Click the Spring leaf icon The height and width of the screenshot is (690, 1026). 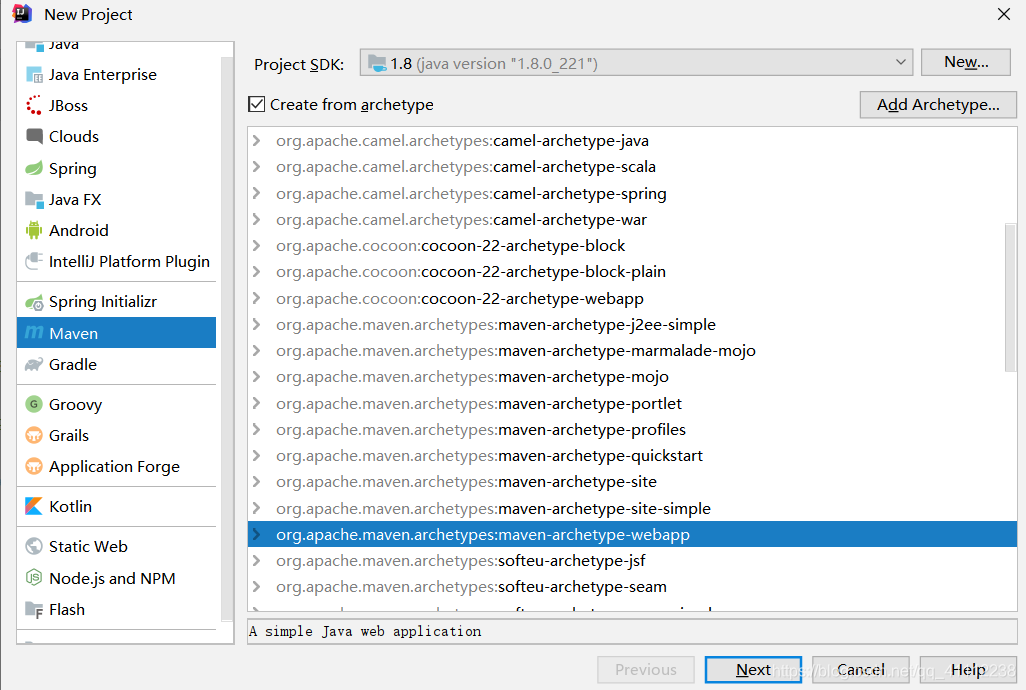34,168
